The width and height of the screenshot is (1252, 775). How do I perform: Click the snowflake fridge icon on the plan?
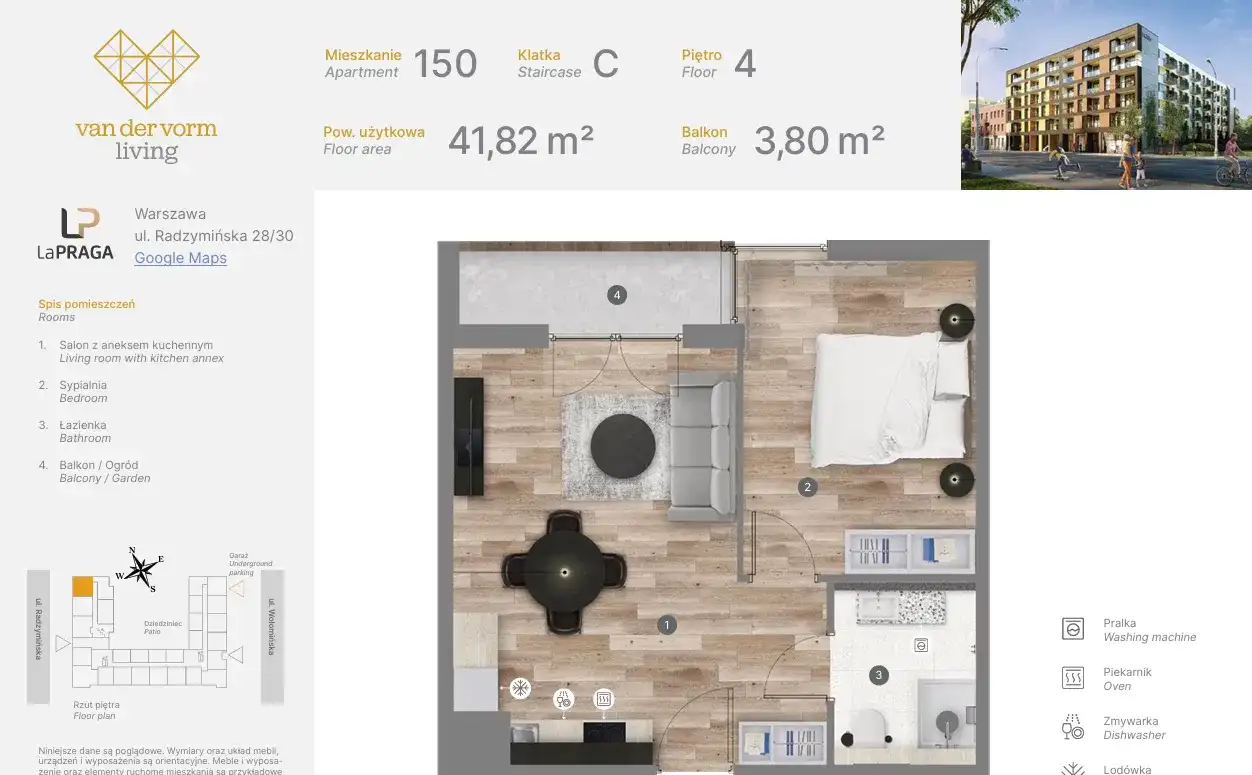pos(520,688)
